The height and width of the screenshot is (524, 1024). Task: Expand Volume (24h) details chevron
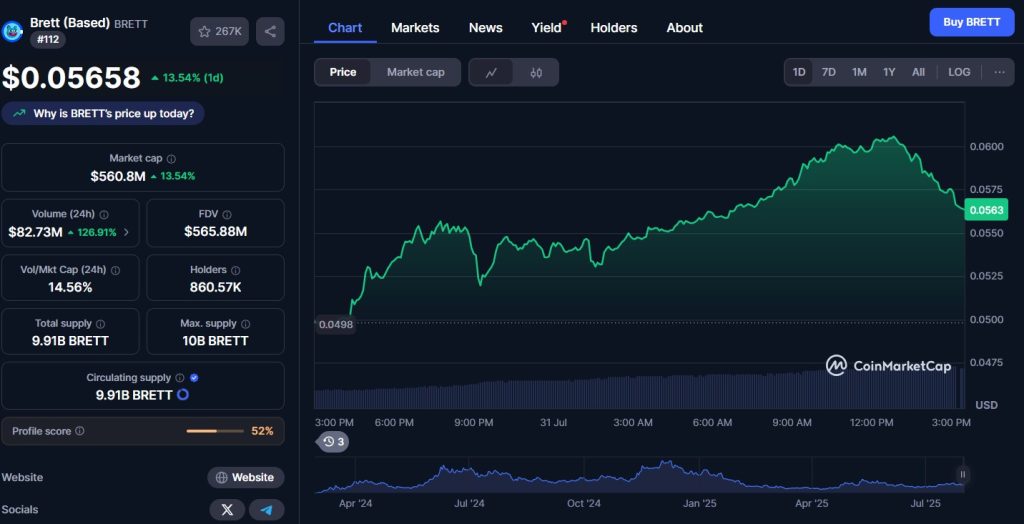click(x=126, y=232)
